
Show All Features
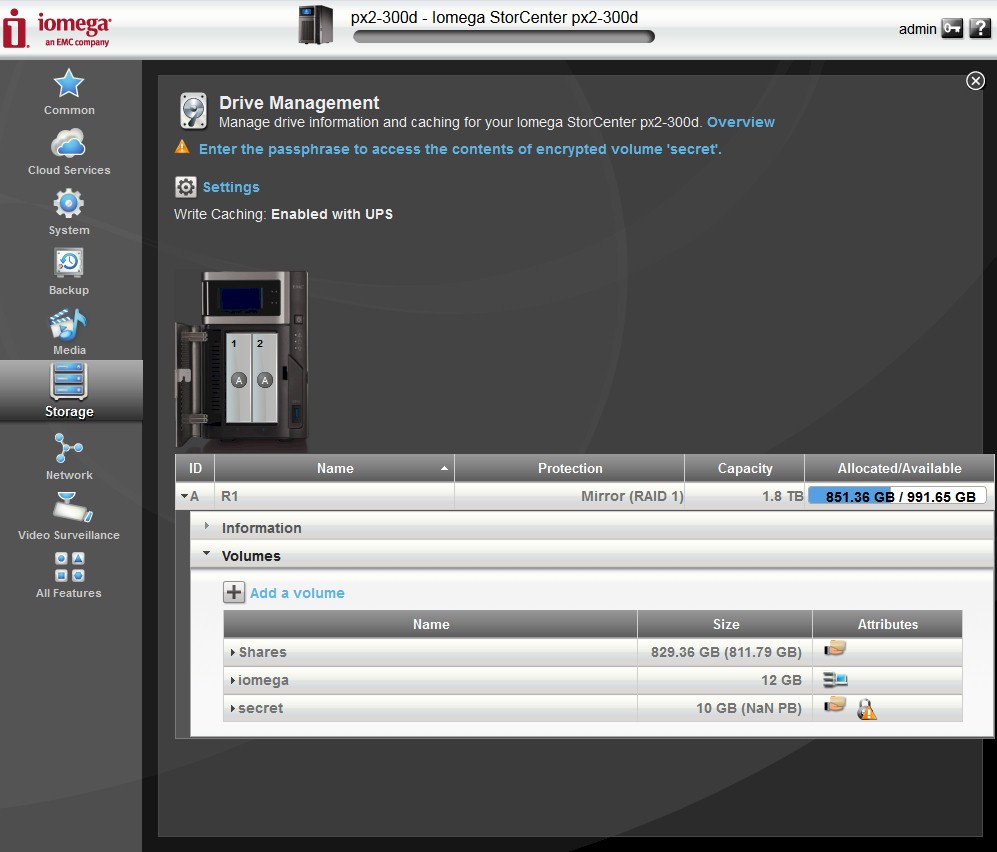click(x=69, y=575)
